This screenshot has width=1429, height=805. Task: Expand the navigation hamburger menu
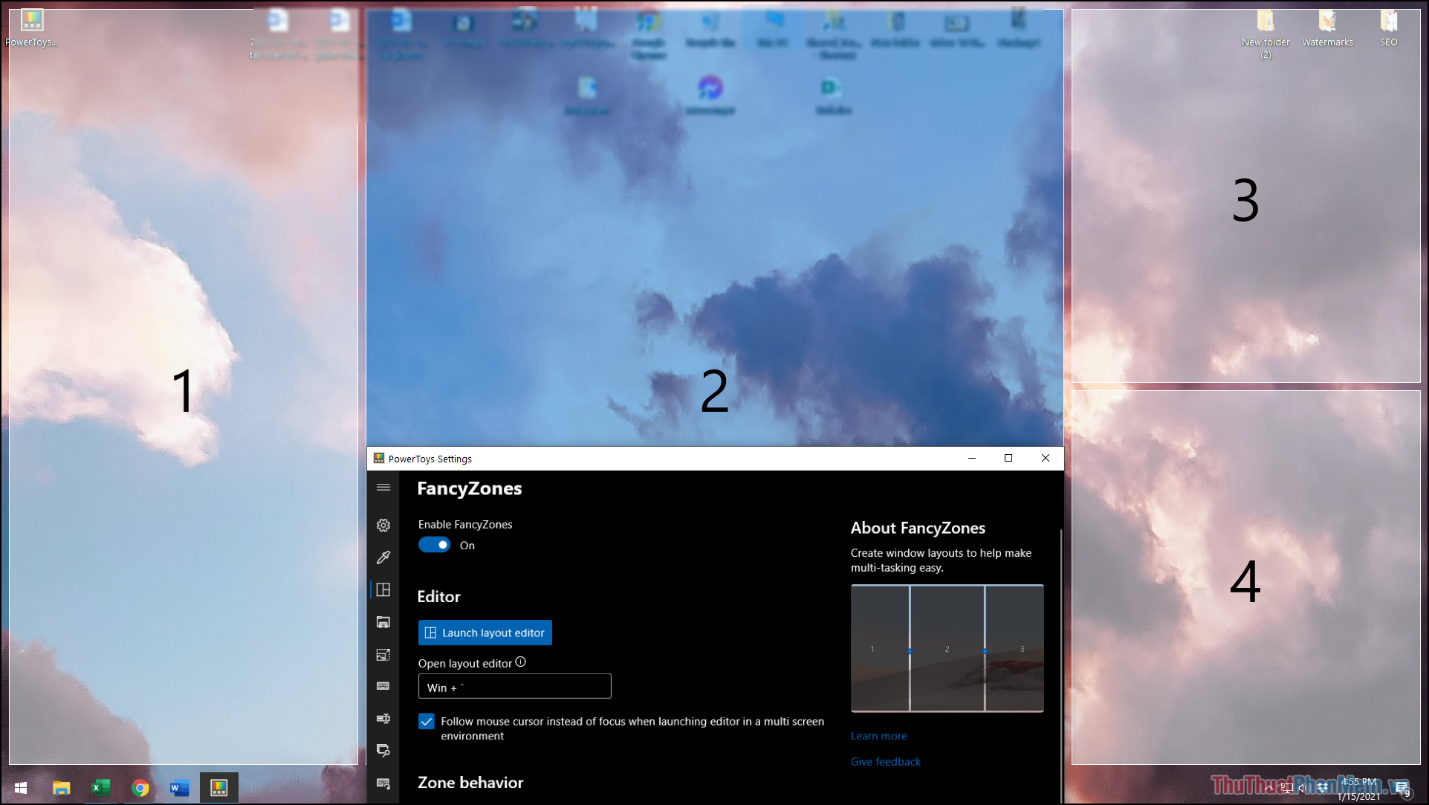click(x=383, y=487)
